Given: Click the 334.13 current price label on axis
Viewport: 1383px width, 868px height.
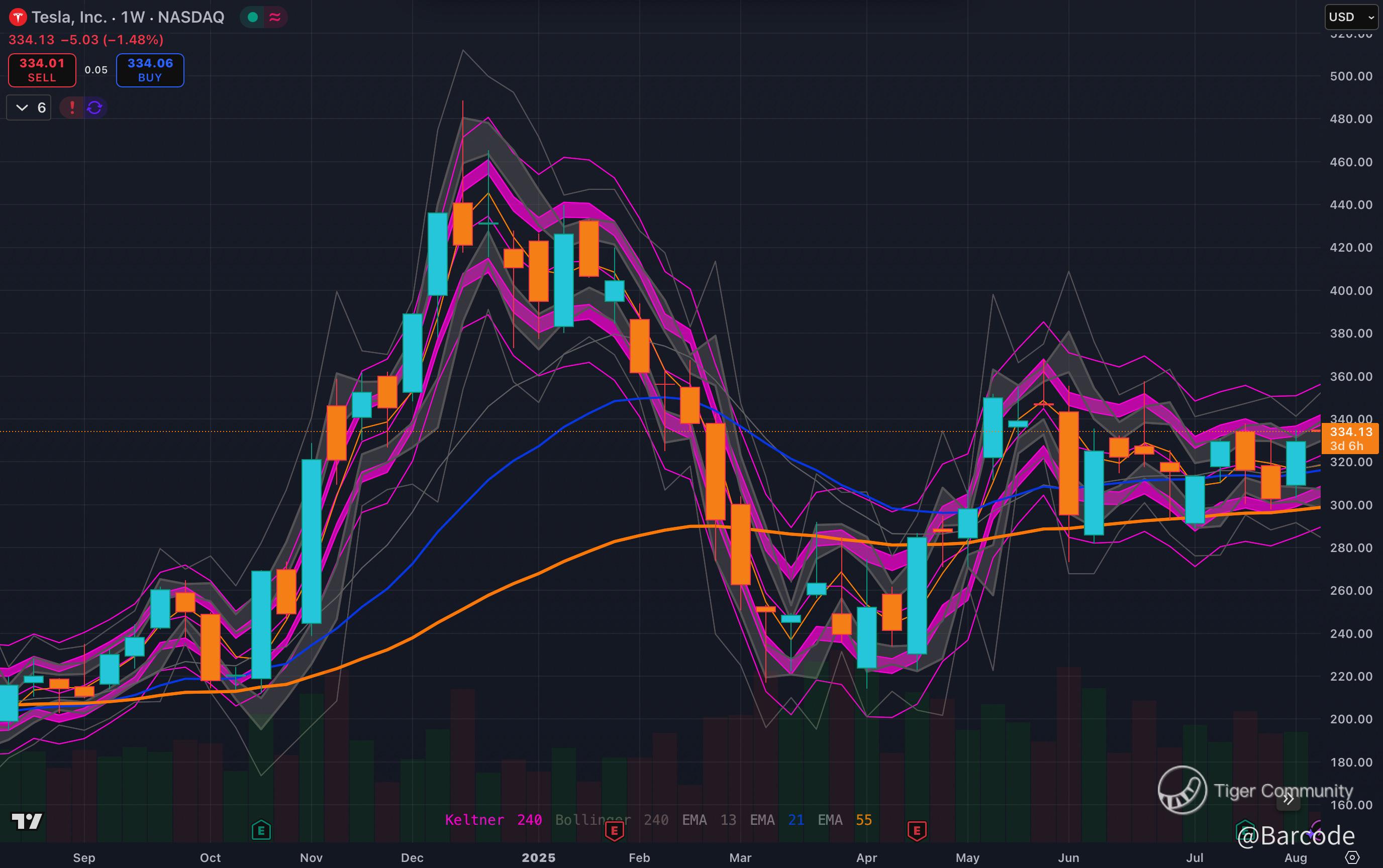Looking at the screenshot, I should pyautogui.click(x=1350, y=431).
